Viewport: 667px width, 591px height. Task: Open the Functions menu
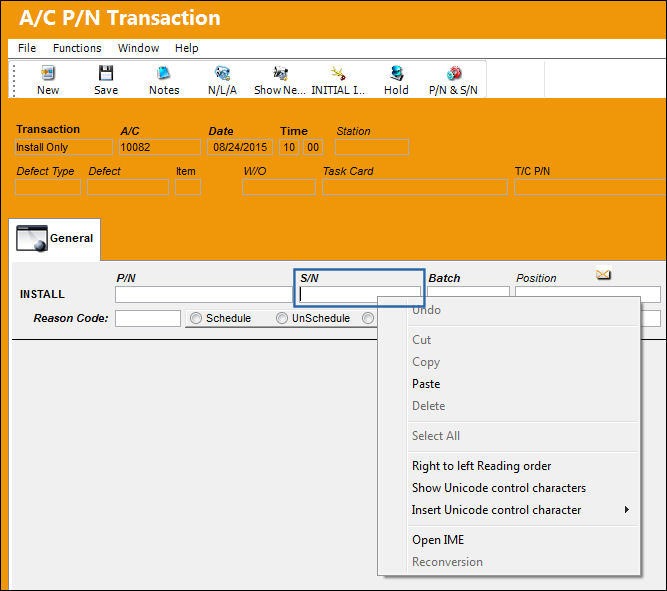pos(77,48)
